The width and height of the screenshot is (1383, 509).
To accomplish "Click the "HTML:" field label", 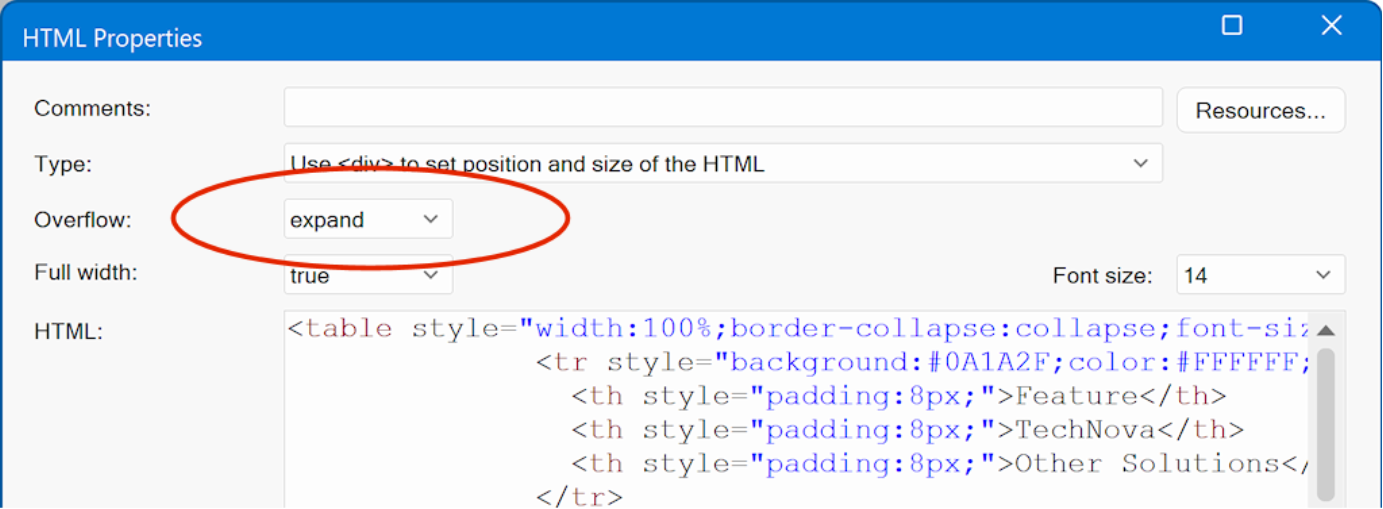I will [x=68, y=331].
